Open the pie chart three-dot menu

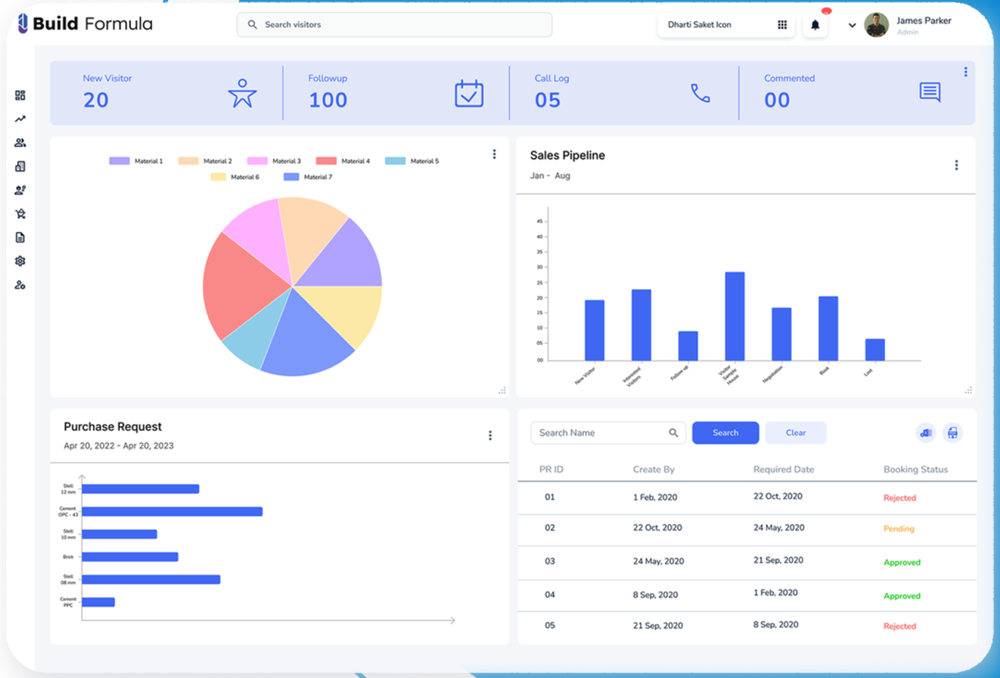494,154
